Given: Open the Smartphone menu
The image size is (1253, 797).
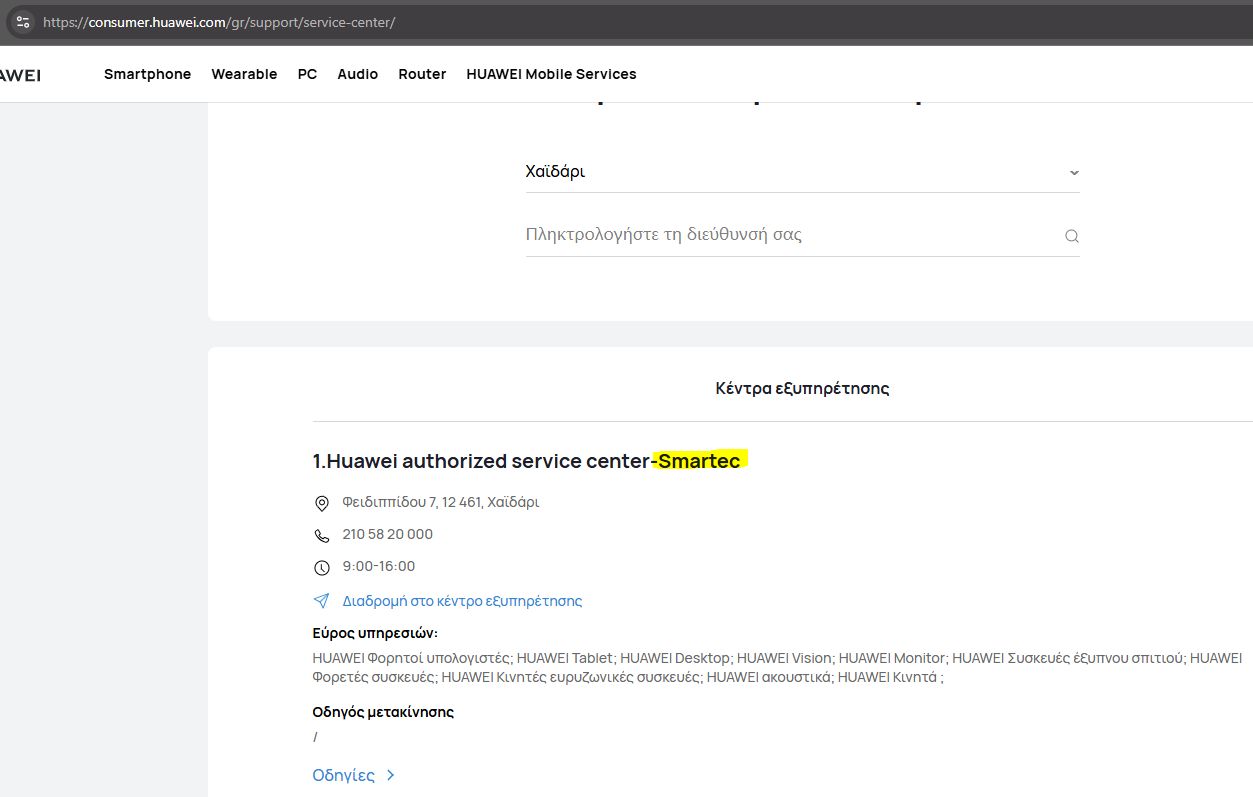Looking at the screenshot, I should (x=147, y=74).
